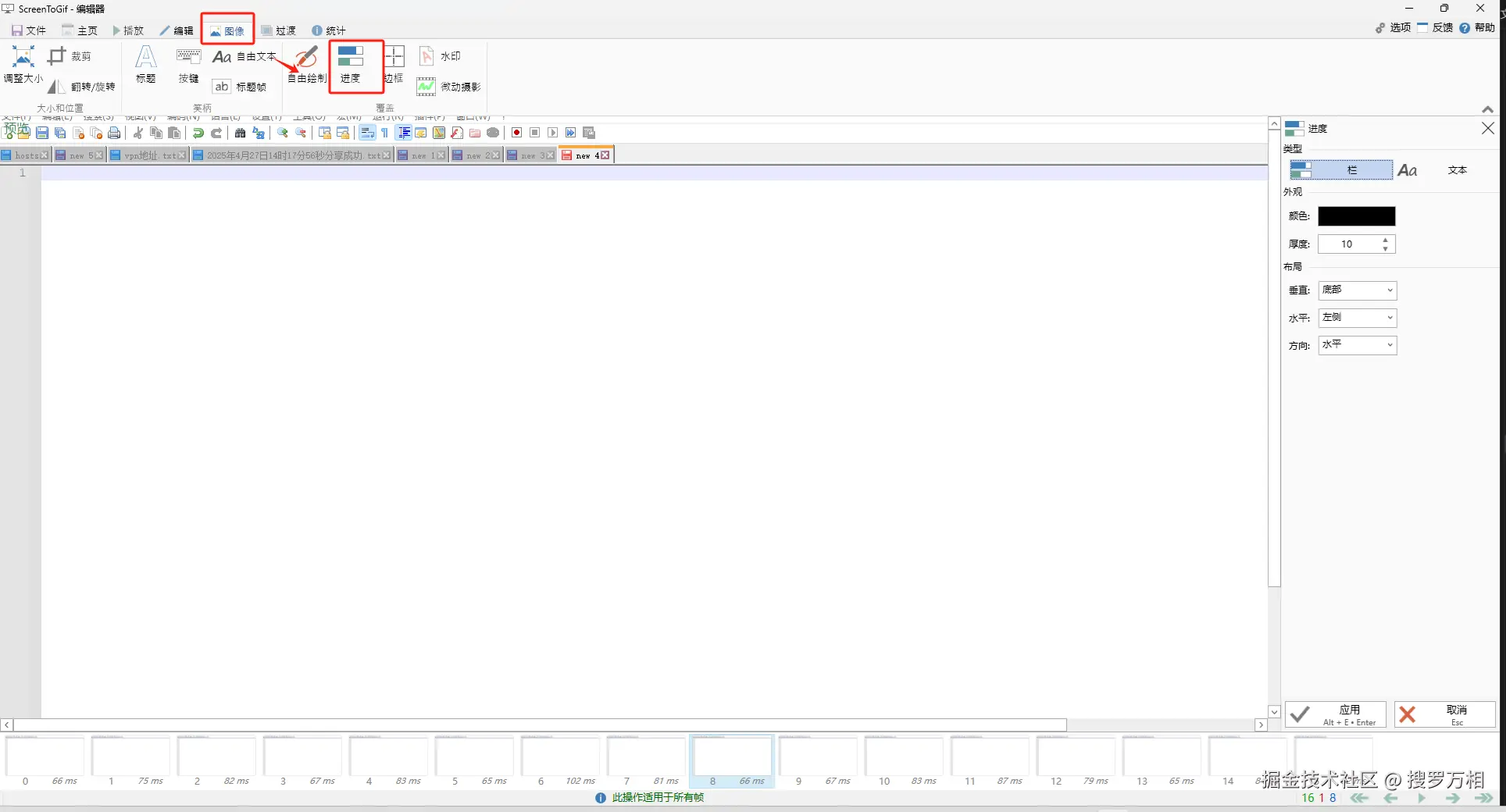Switch to the 过渡 ribbon tab
Image resolution: width=1506 pixels, height=812 pixels.
(279, 30)
